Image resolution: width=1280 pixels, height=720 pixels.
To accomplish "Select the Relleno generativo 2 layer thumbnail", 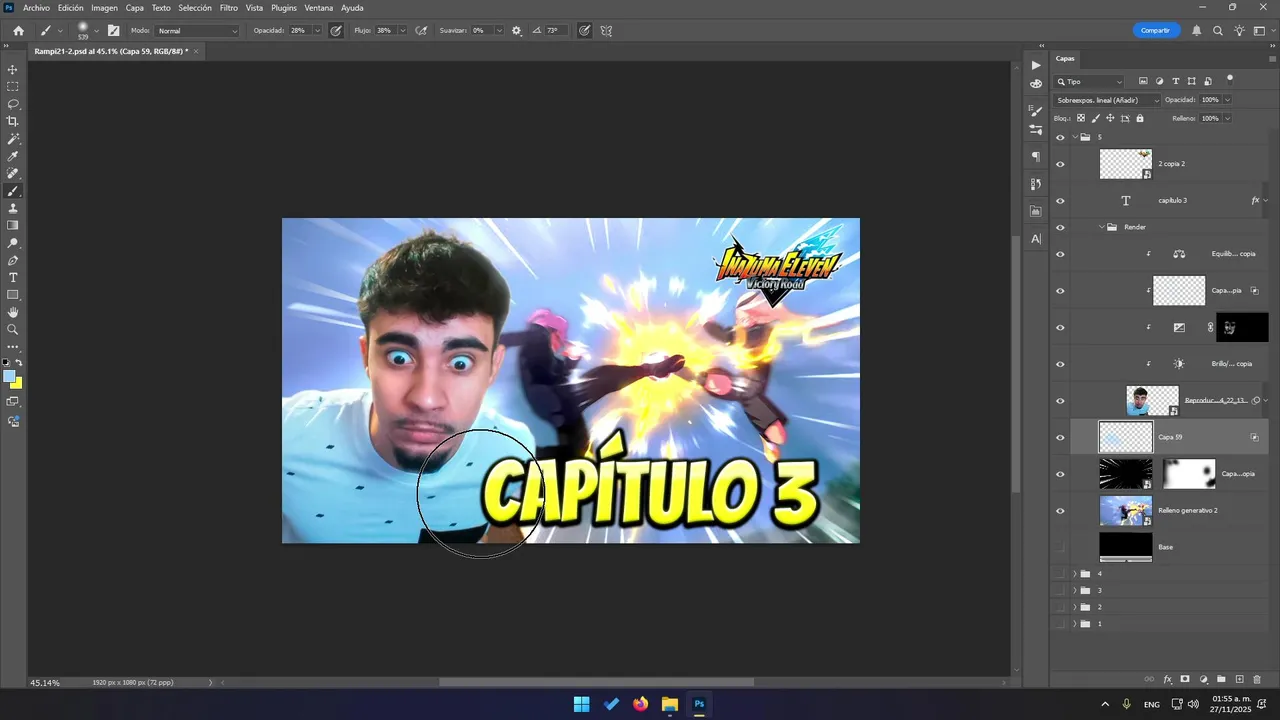I will 1126,510.
